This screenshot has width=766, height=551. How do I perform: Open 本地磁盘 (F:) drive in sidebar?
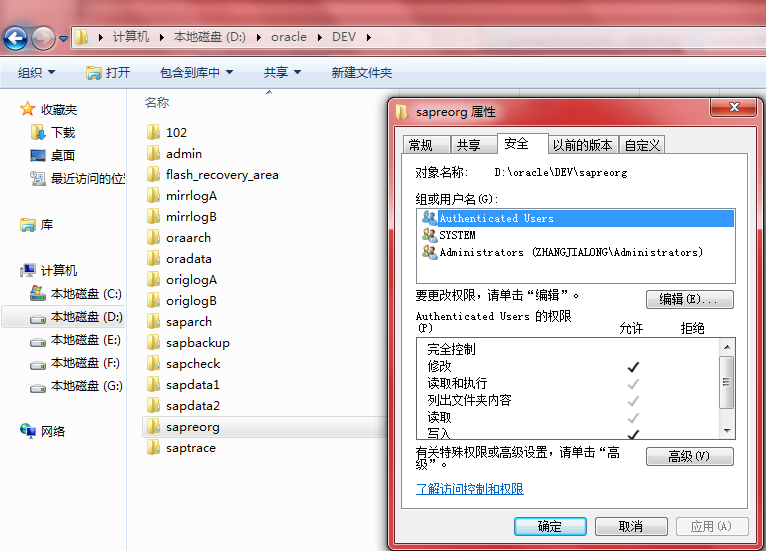(75, 363)
